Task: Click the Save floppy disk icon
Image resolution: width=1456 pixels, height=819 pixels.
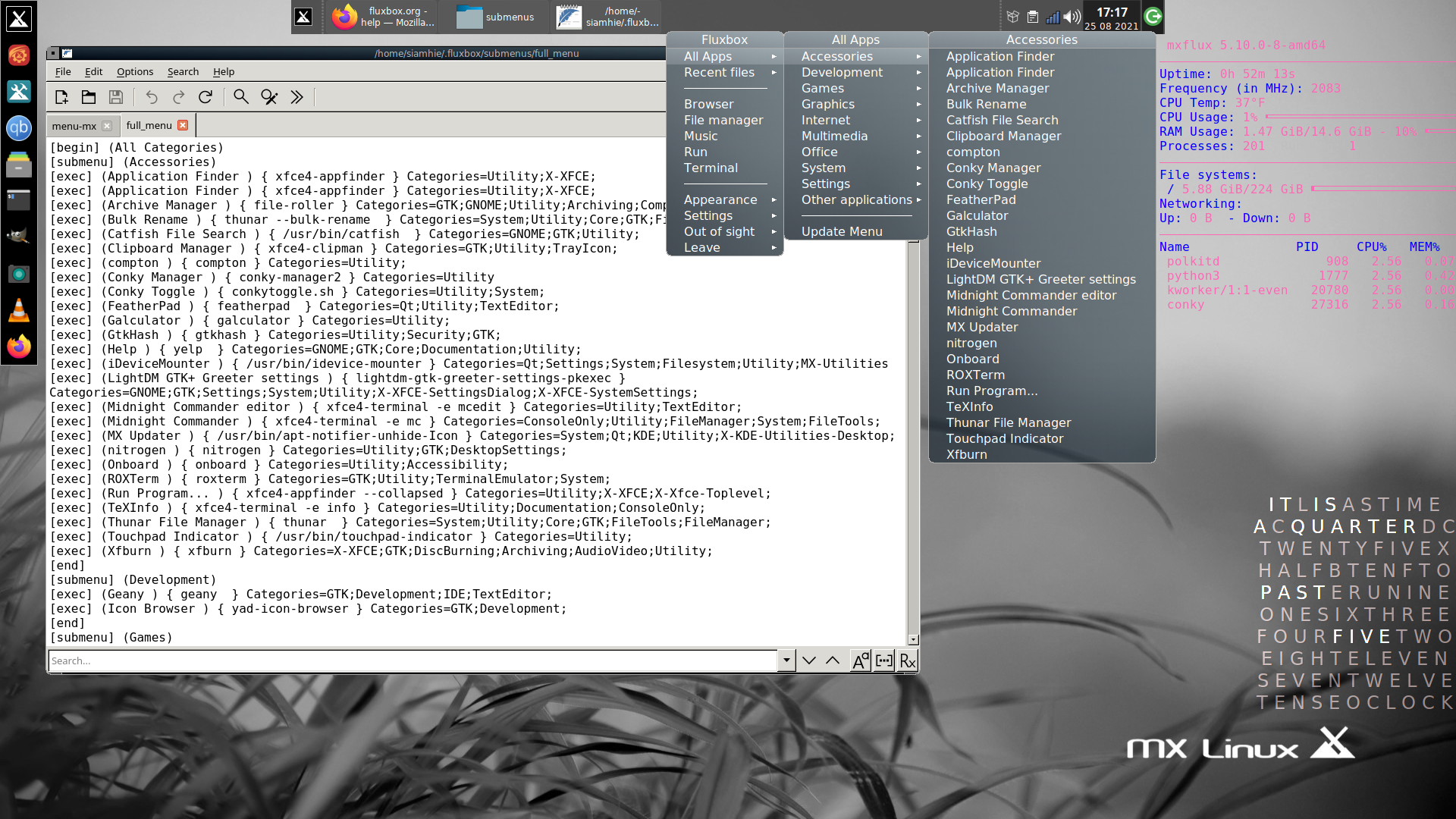Action: coord(116,97)
